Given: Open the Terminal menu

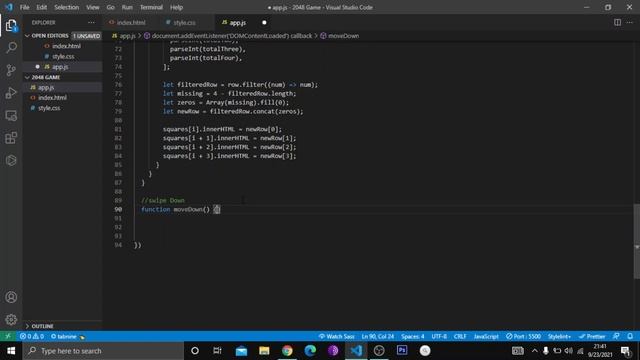Looking at the screenshot, I should (151, 7).
